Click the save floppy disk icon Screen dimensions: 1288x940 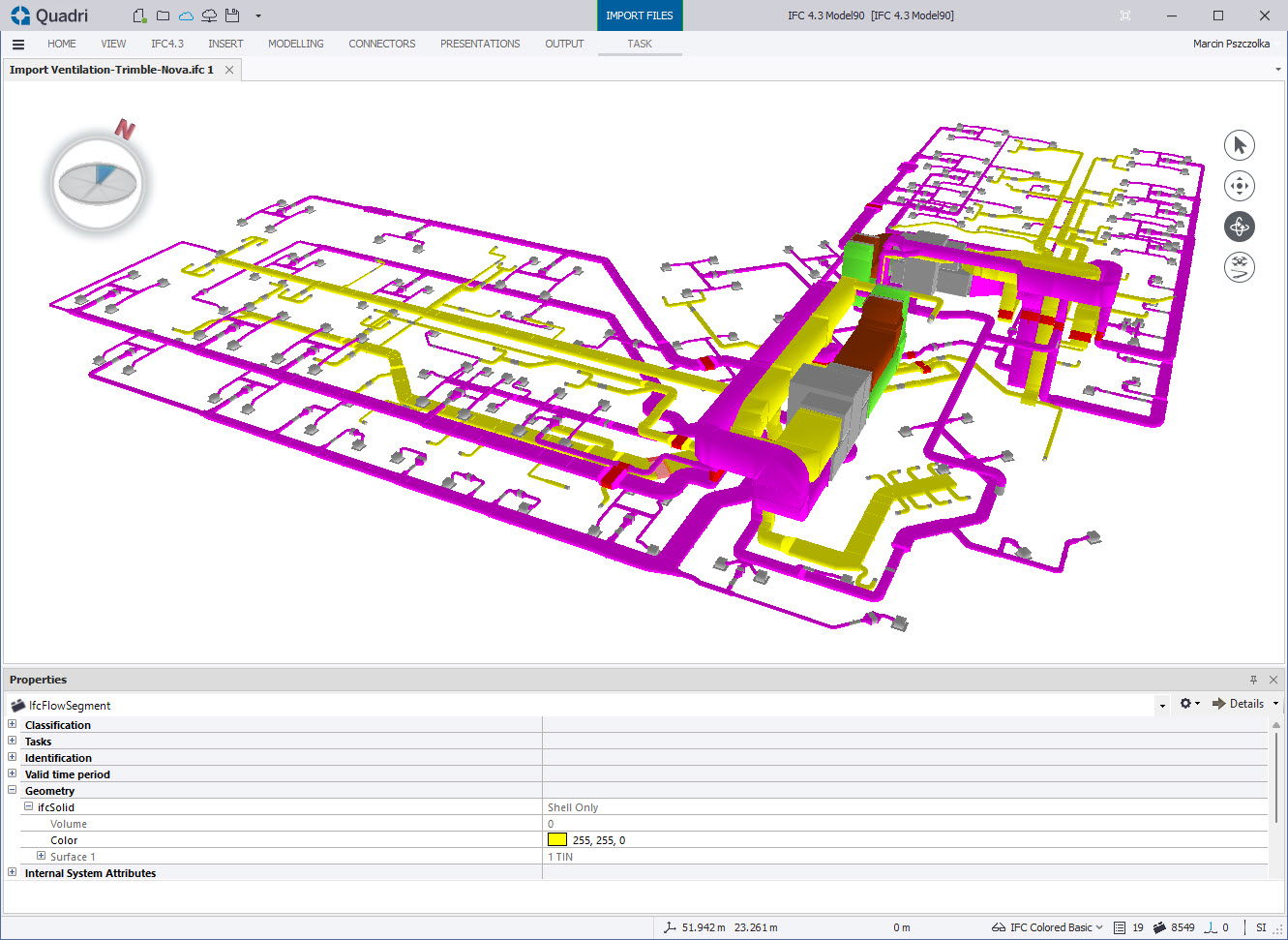tap(231, 15)
